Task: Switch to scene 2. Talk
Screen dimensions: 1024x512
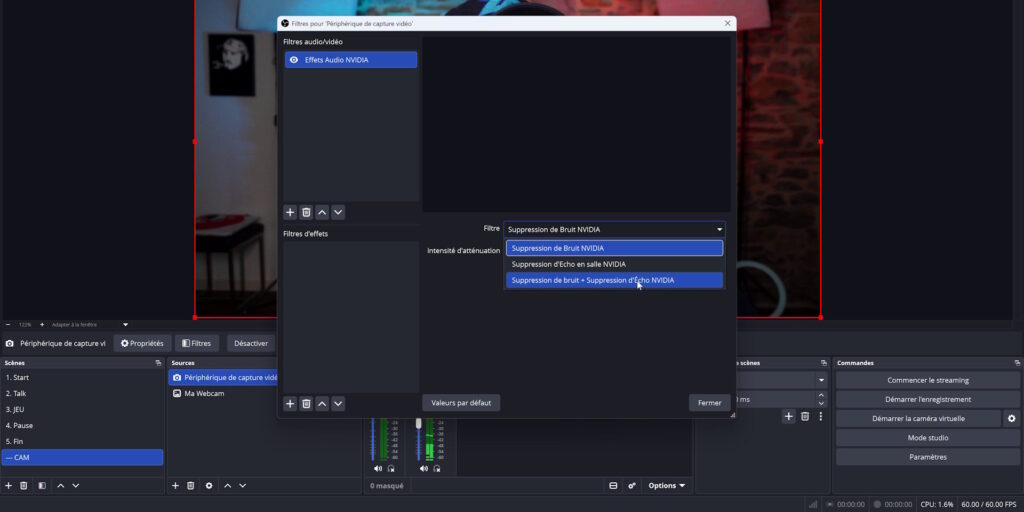Action: 82,394
